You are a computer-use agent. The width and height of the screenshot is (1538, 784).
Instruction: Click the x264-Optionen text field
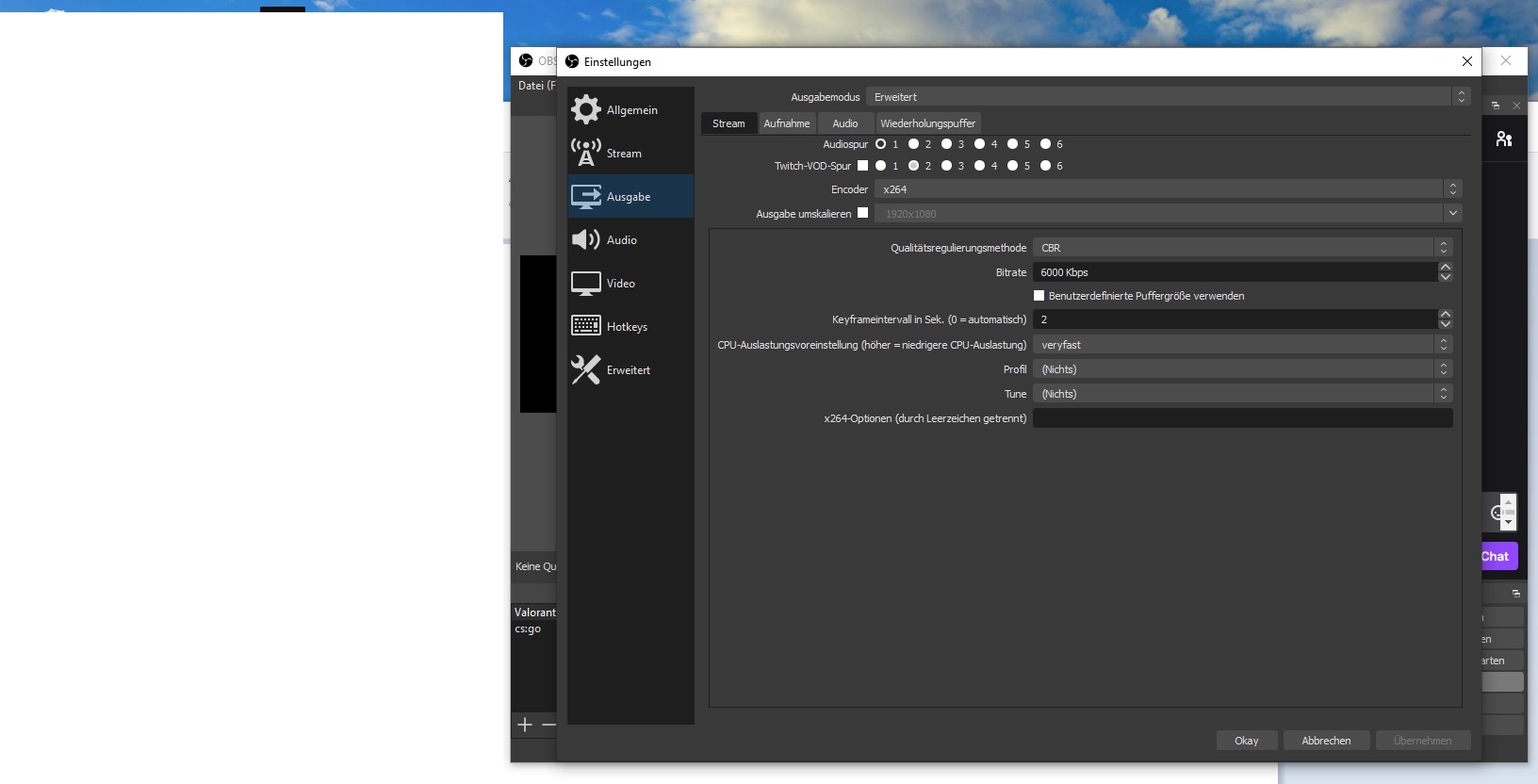(x=1241, y=418)
